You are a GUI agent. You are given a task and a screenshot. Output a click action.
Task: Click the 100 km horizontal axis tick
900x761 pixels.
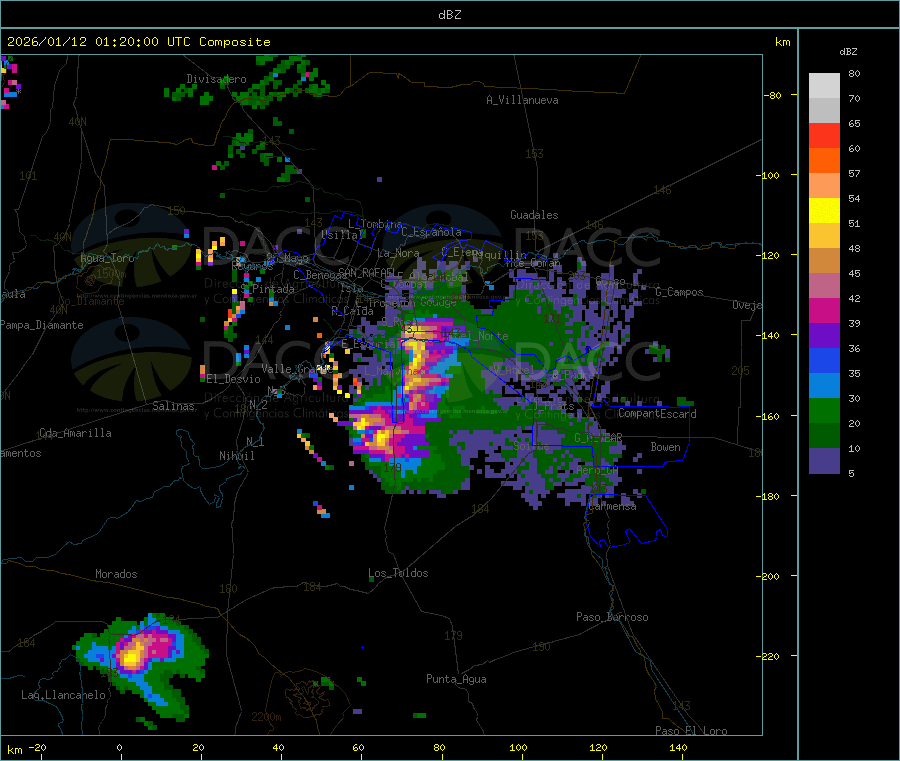tap(518, 748)
